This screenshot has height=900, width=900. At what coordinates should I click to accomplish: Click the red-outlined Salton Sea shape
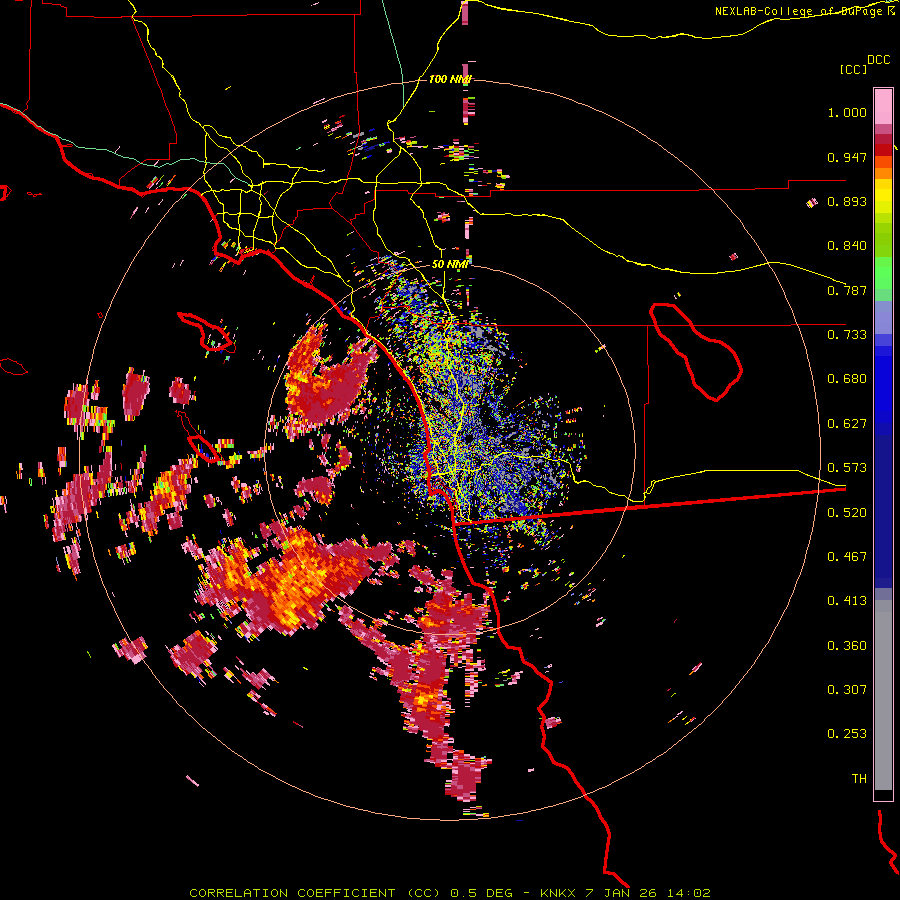pos(696,352)
